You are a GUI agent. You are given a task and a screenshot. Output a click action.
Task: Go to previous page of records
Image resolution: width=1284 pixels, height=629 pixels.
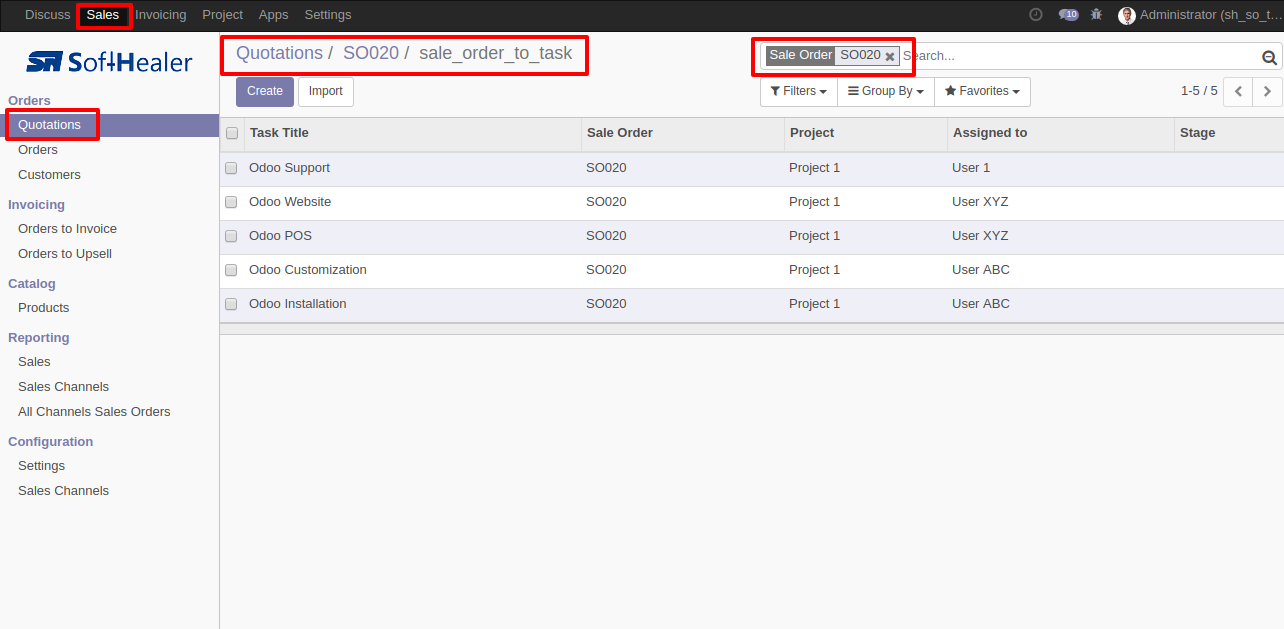1238,91
